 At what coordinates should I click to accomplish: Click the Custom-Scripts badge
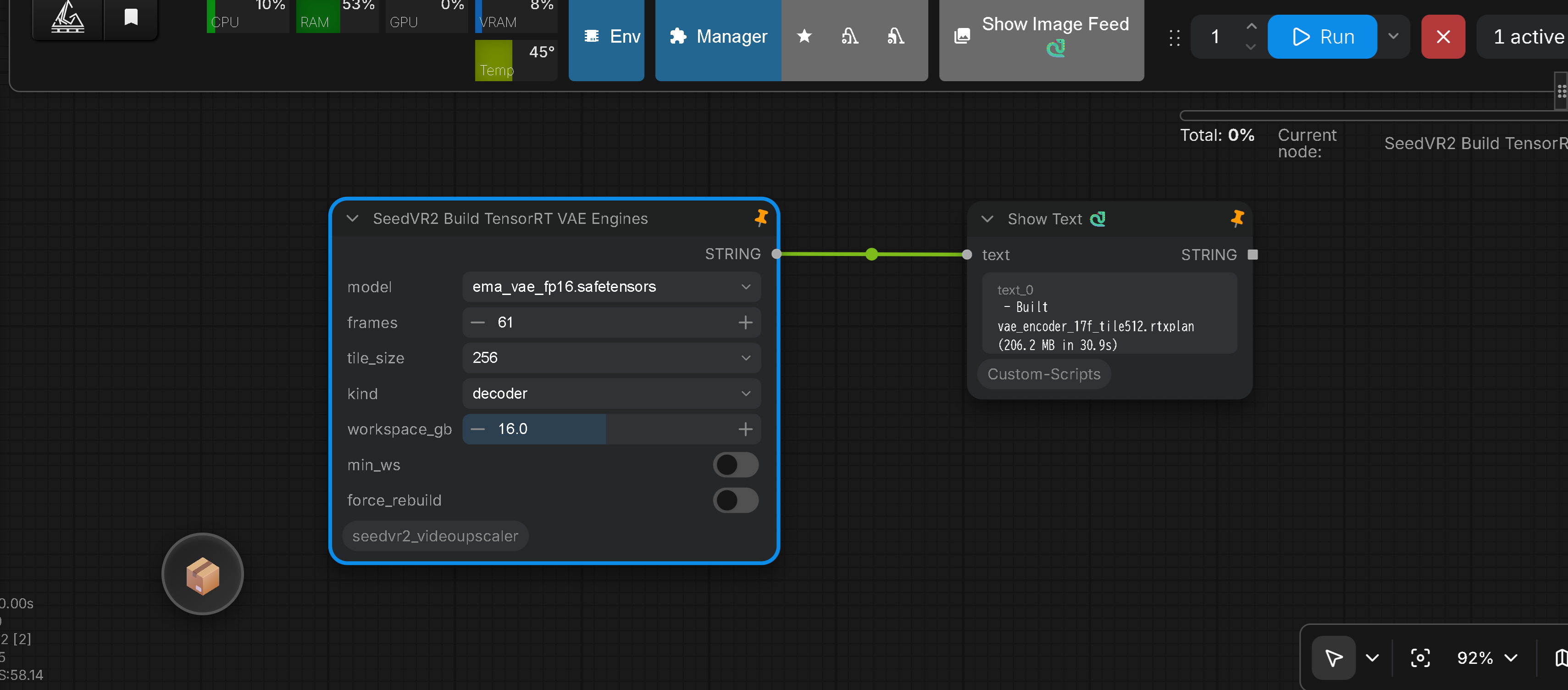pyautogui.click(x=1044, y=374)
